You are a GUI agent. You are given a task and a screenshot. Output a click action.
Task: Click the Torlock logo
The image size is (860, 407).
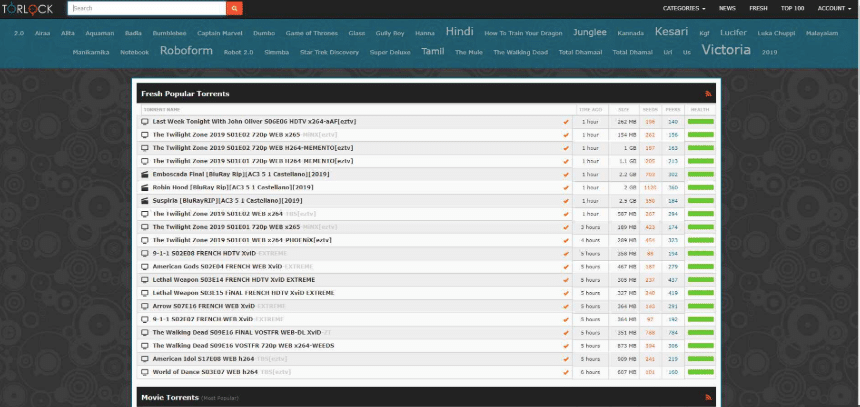27,8
